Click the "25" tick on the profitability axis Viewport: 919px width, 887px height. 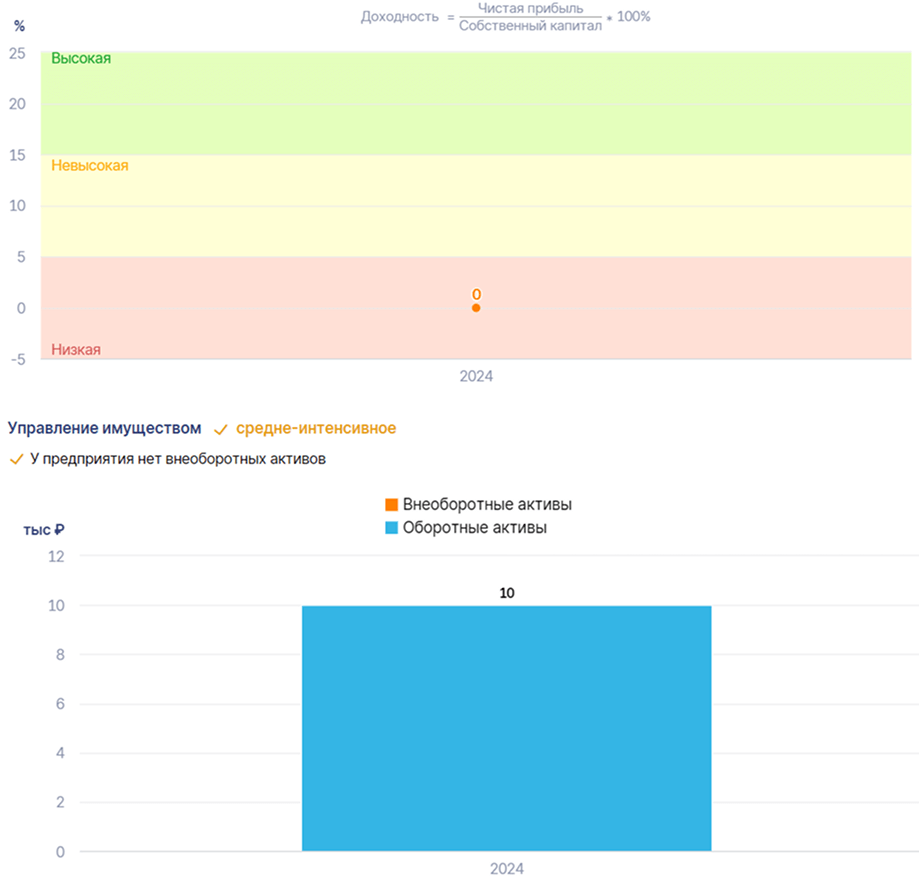point(17,54)
